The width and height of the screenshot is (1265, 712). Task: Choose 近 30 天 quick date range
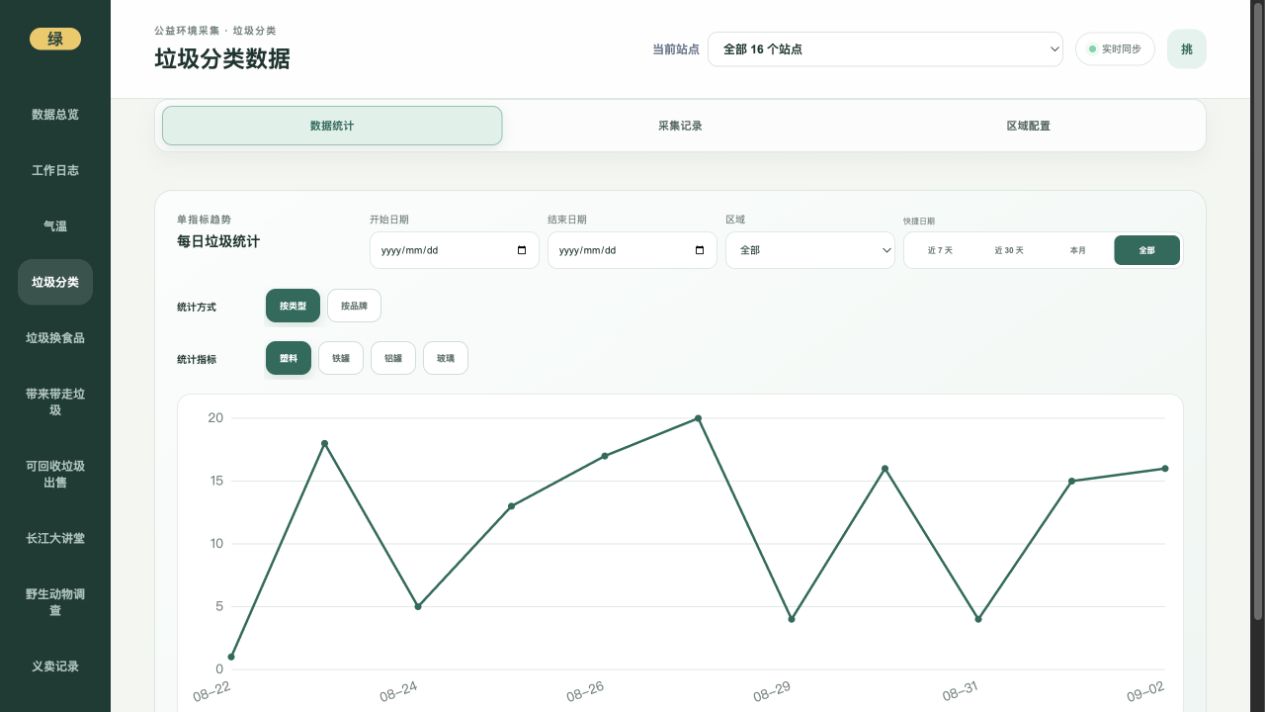[x=1009, y=250]
